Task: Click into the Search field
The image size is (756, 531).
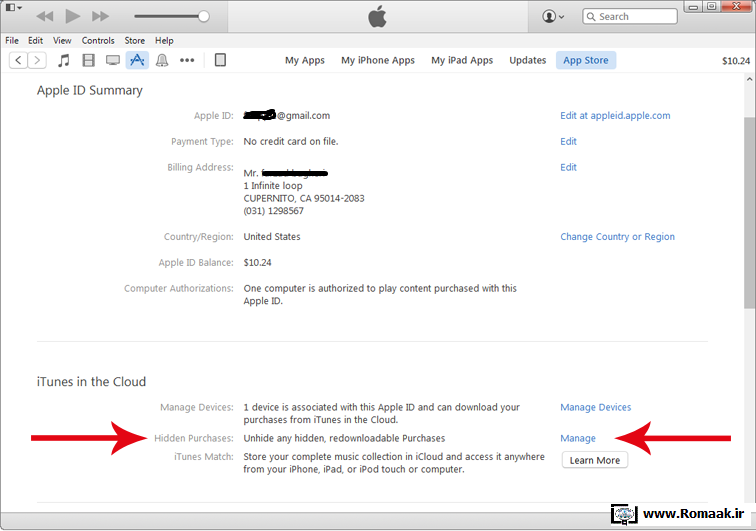Action: coord(630,16)
